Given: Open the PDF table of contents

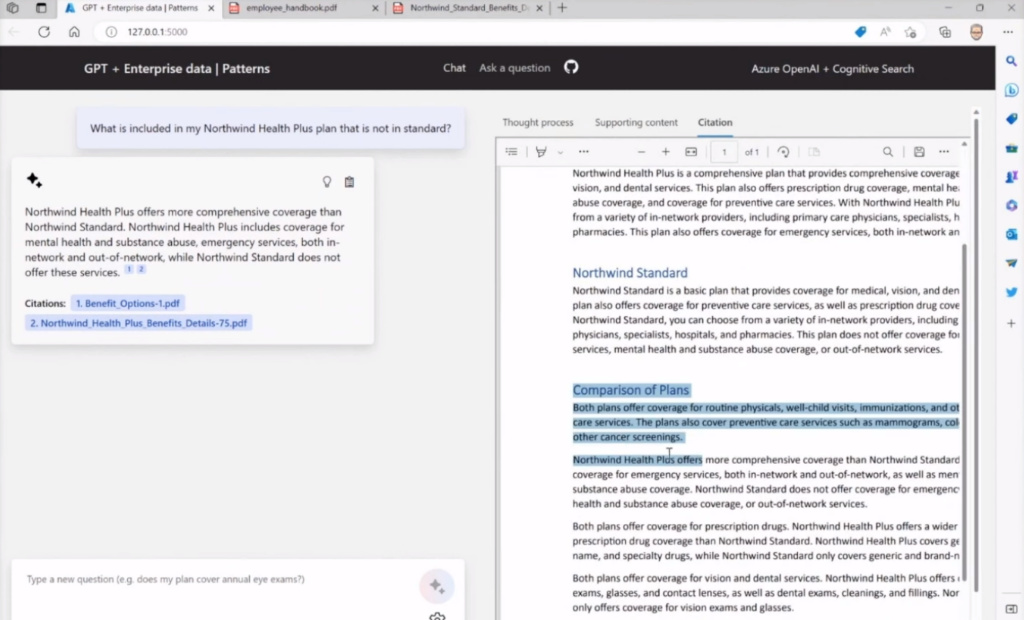Looking at the screenshot, I should tap(511, 152).
